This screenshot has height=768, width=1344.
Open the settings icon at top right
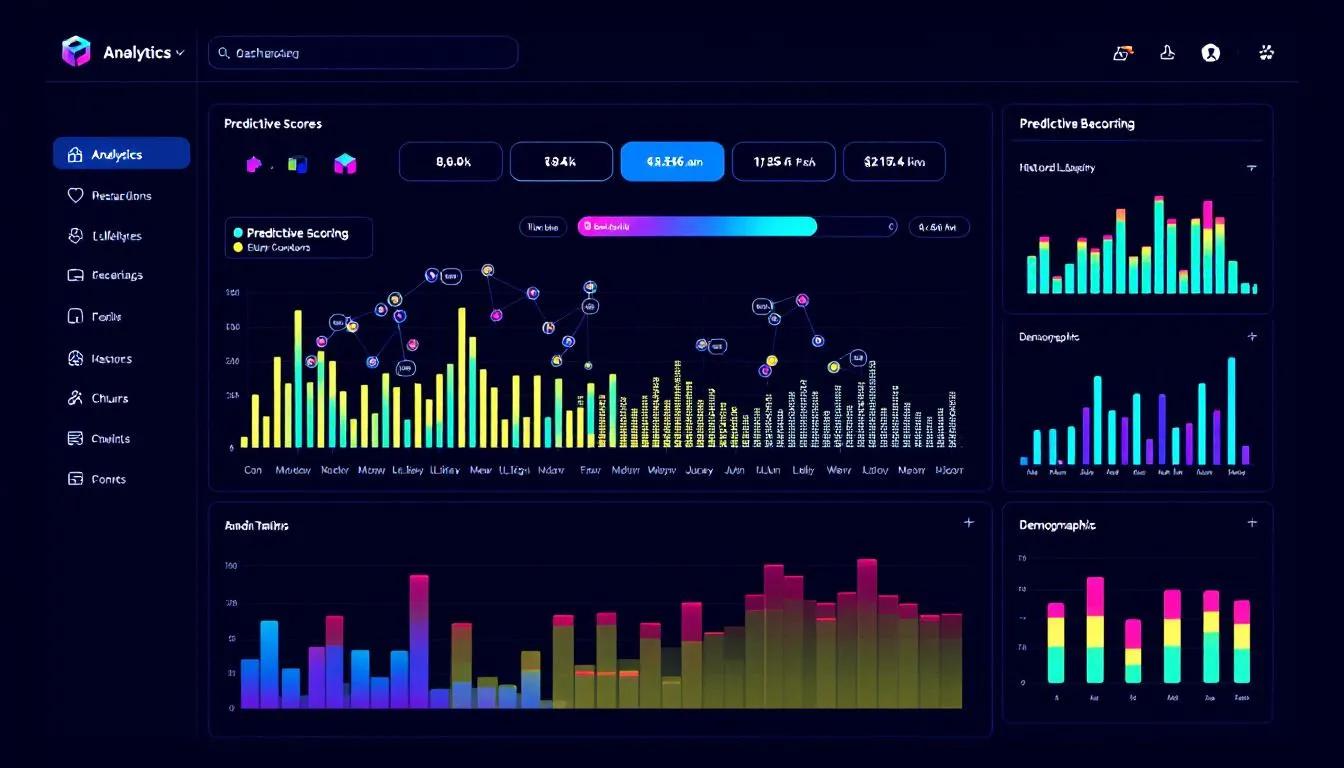(1266, 52)
